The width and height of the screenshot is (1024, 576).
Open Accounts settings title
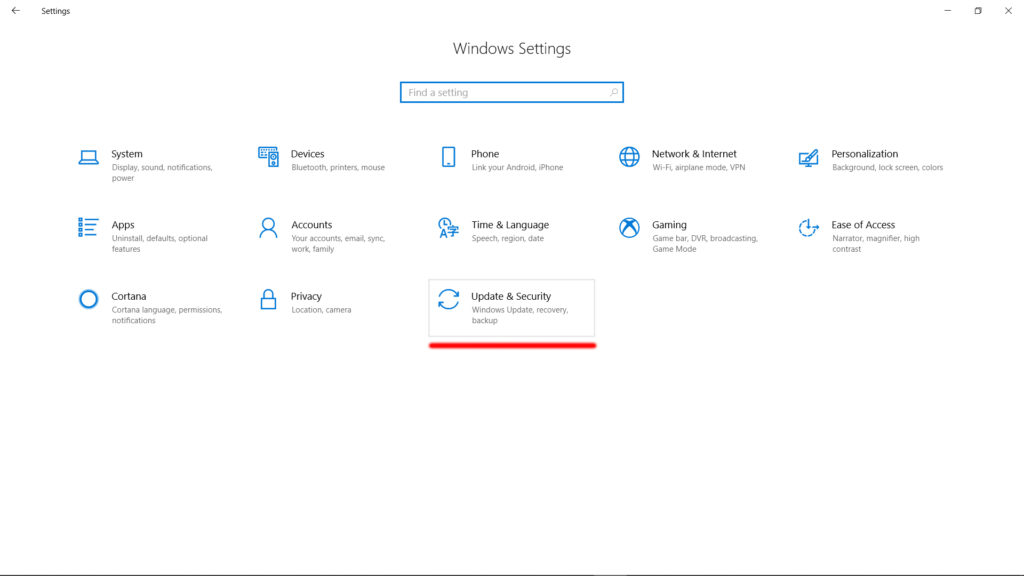tap(312, 225)
